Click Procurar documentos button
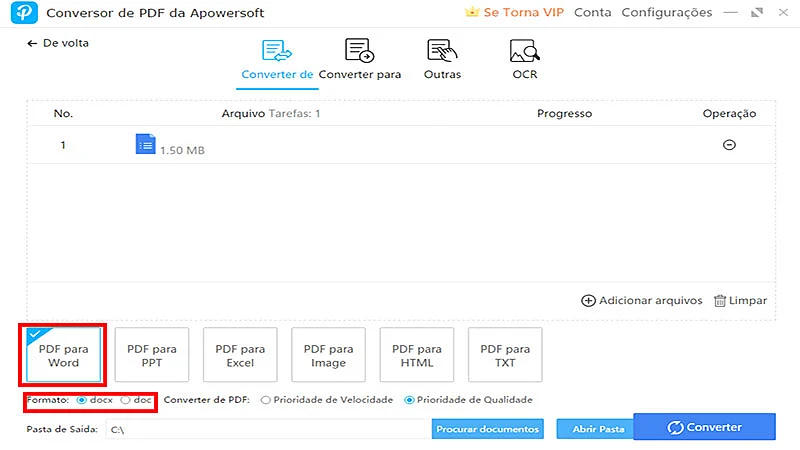Viewport: 800px width, 450px height. pos(488,429)
